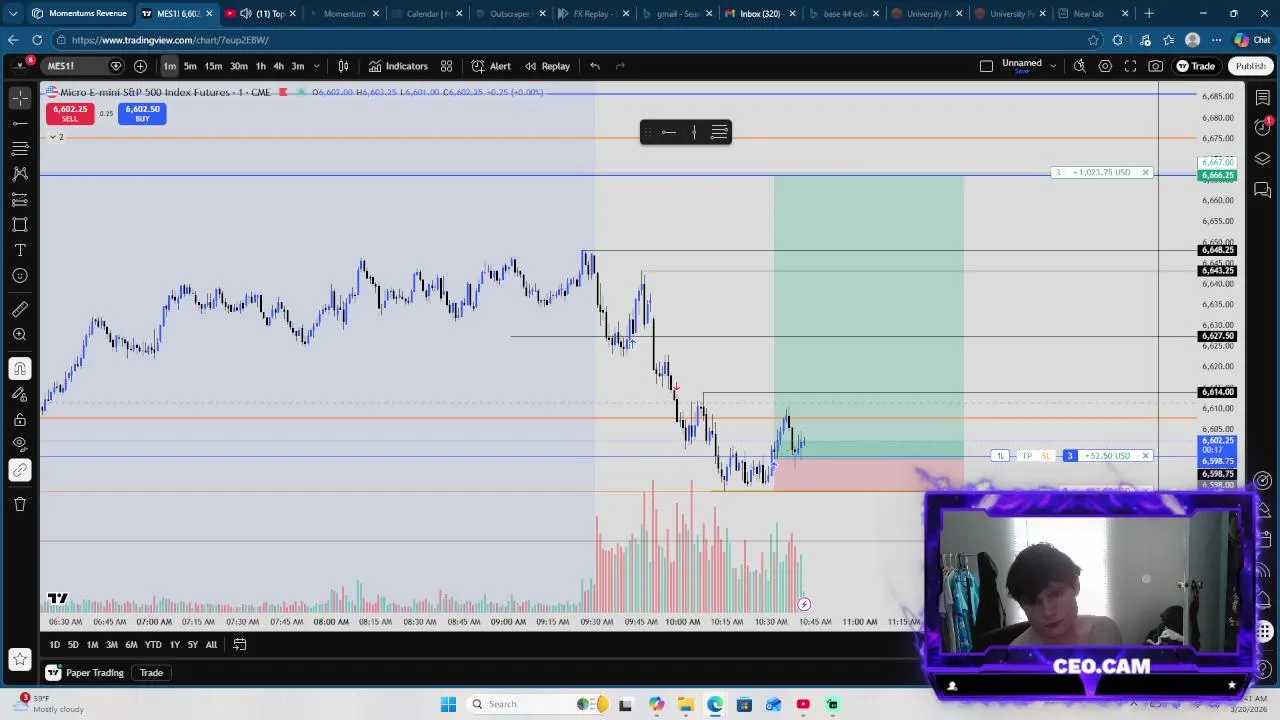1280x720 pixels.
Task: Toggle Stay in Drawing Mode
Action: coord(20,394)
